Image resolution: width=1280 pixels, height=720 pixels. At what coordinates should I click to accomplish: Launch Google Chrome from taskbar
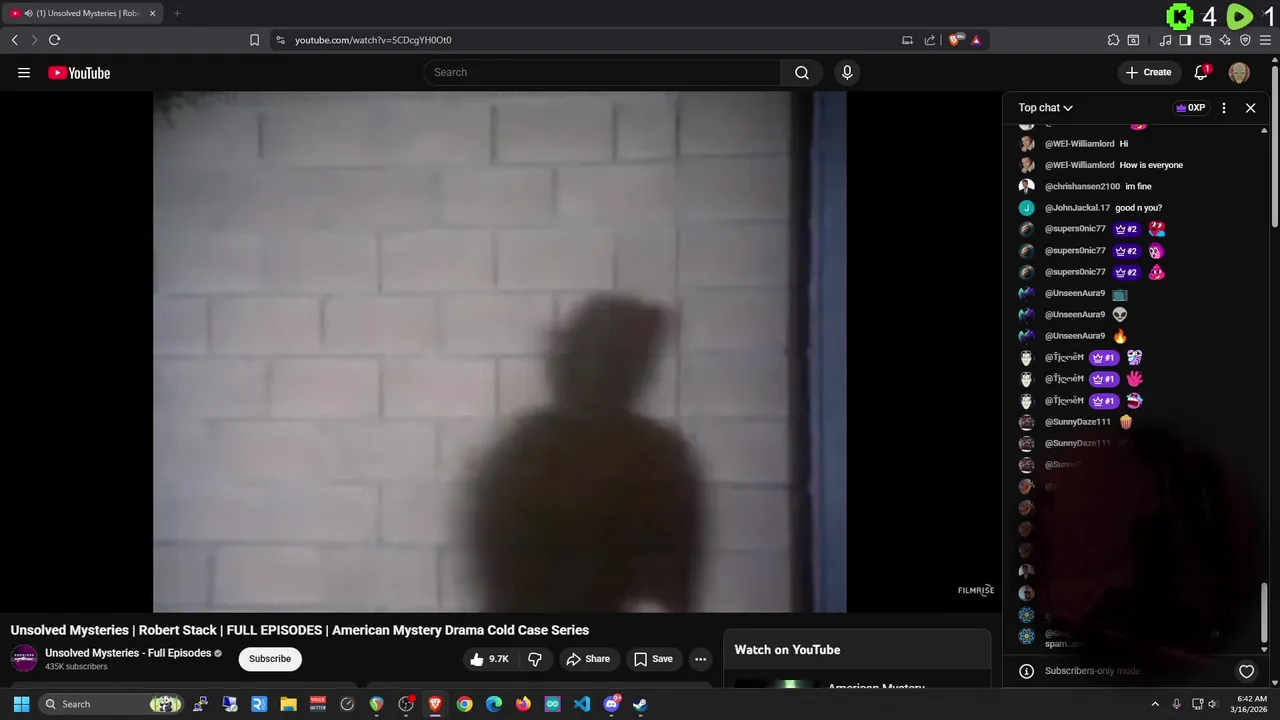[465, 704]
